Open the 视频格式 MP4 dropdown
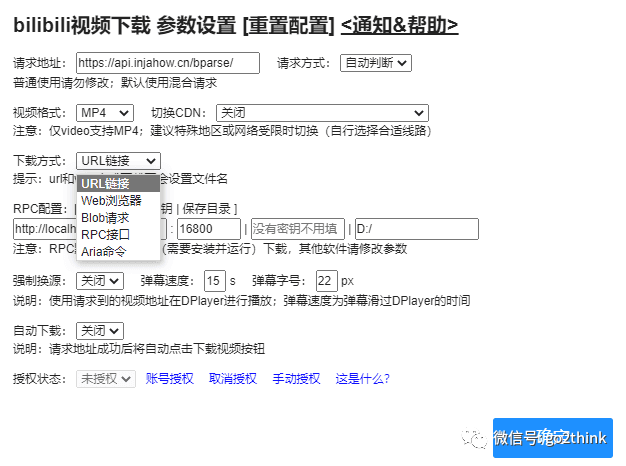The height and width of the screenshot is (466, 626). coord(105,113)
